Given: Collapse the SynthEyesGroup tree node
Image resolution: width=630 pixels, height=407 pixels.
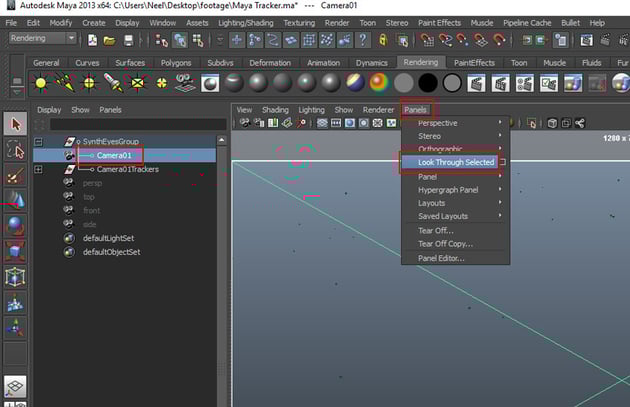Looking at the screenshot, I should coord(38,141).
